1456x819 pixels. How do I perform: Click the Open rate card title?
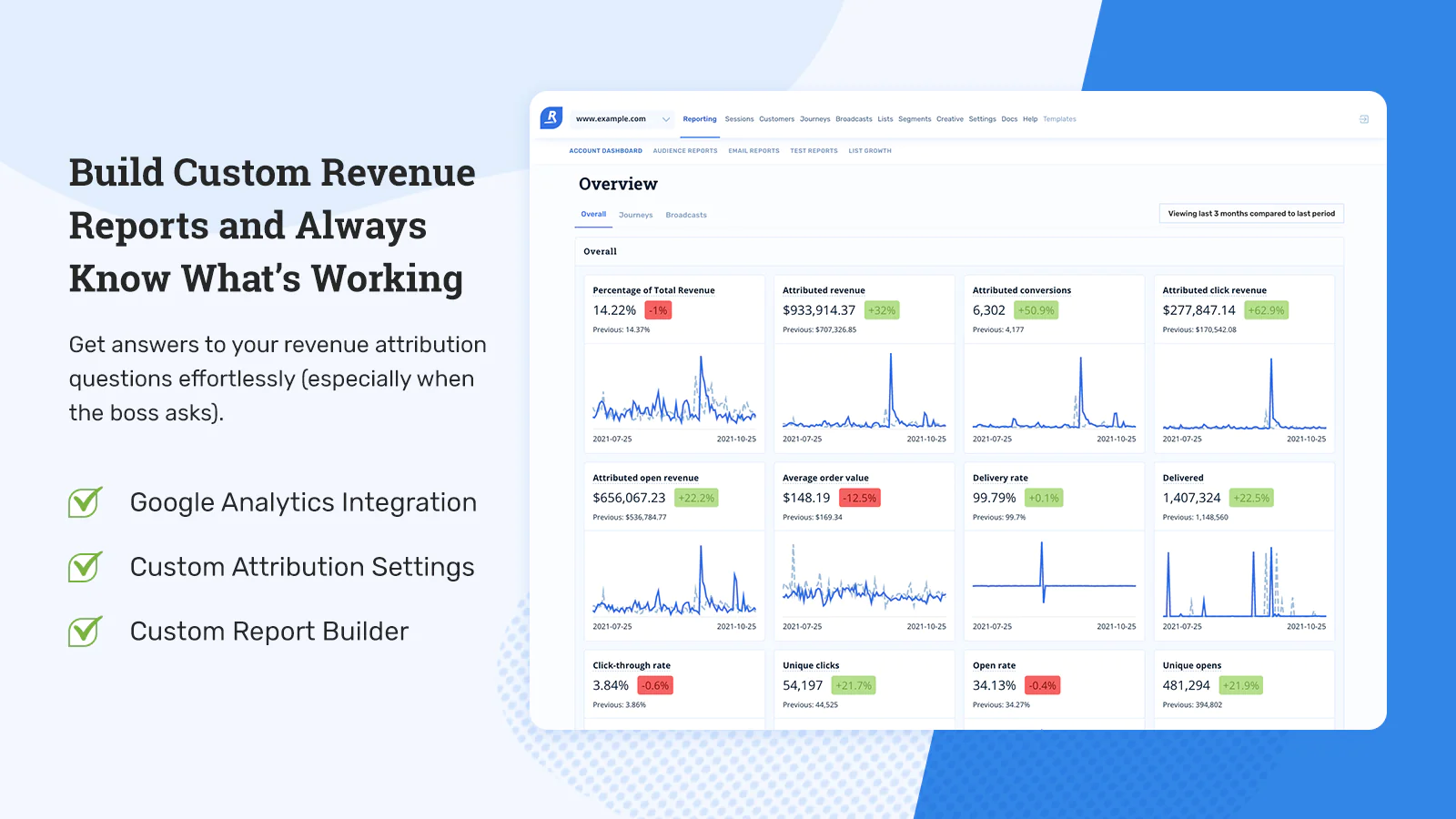click(x=994, y=665)
